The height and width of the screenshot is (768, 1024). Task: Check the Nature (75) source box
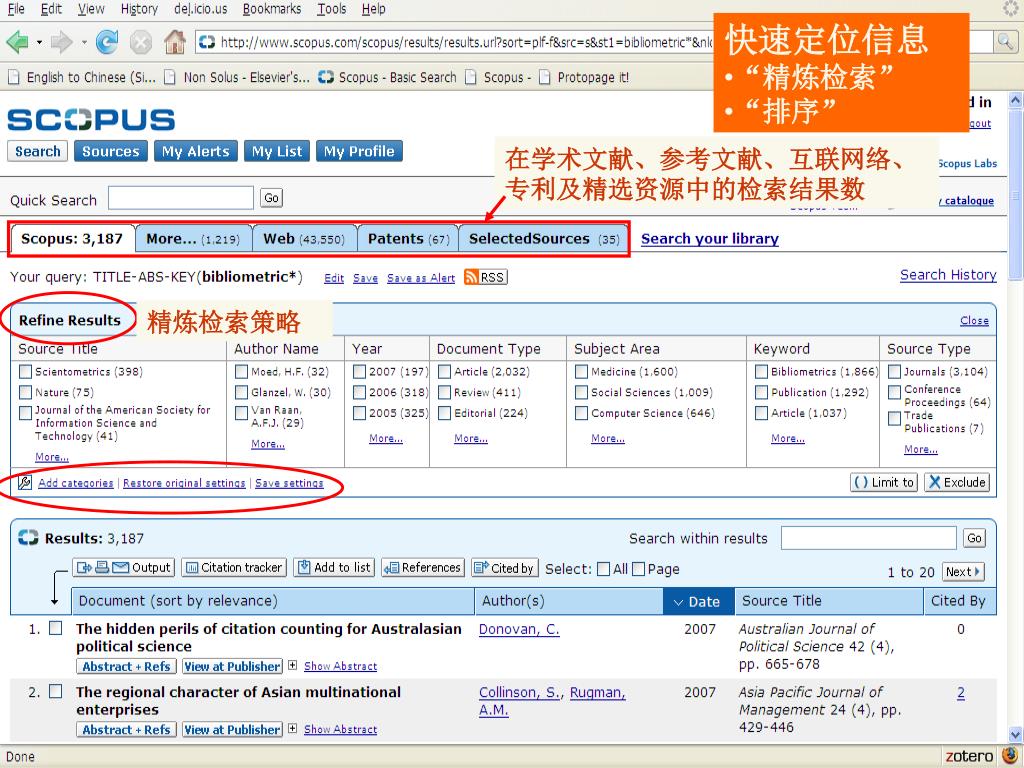pyautogui.click(x=25, y=392)
